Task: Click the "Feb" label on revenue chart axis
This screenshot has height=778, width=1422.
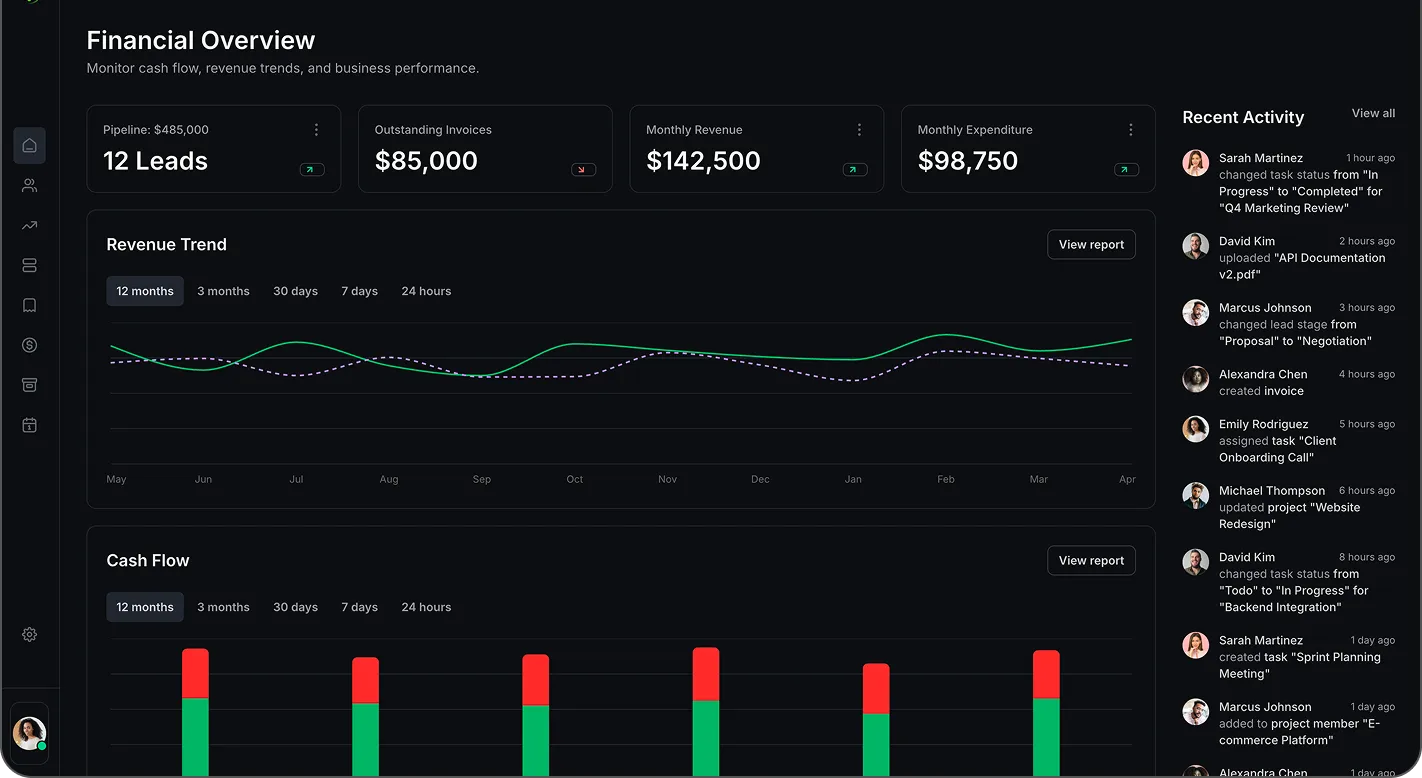Action: tap(946, 480)
